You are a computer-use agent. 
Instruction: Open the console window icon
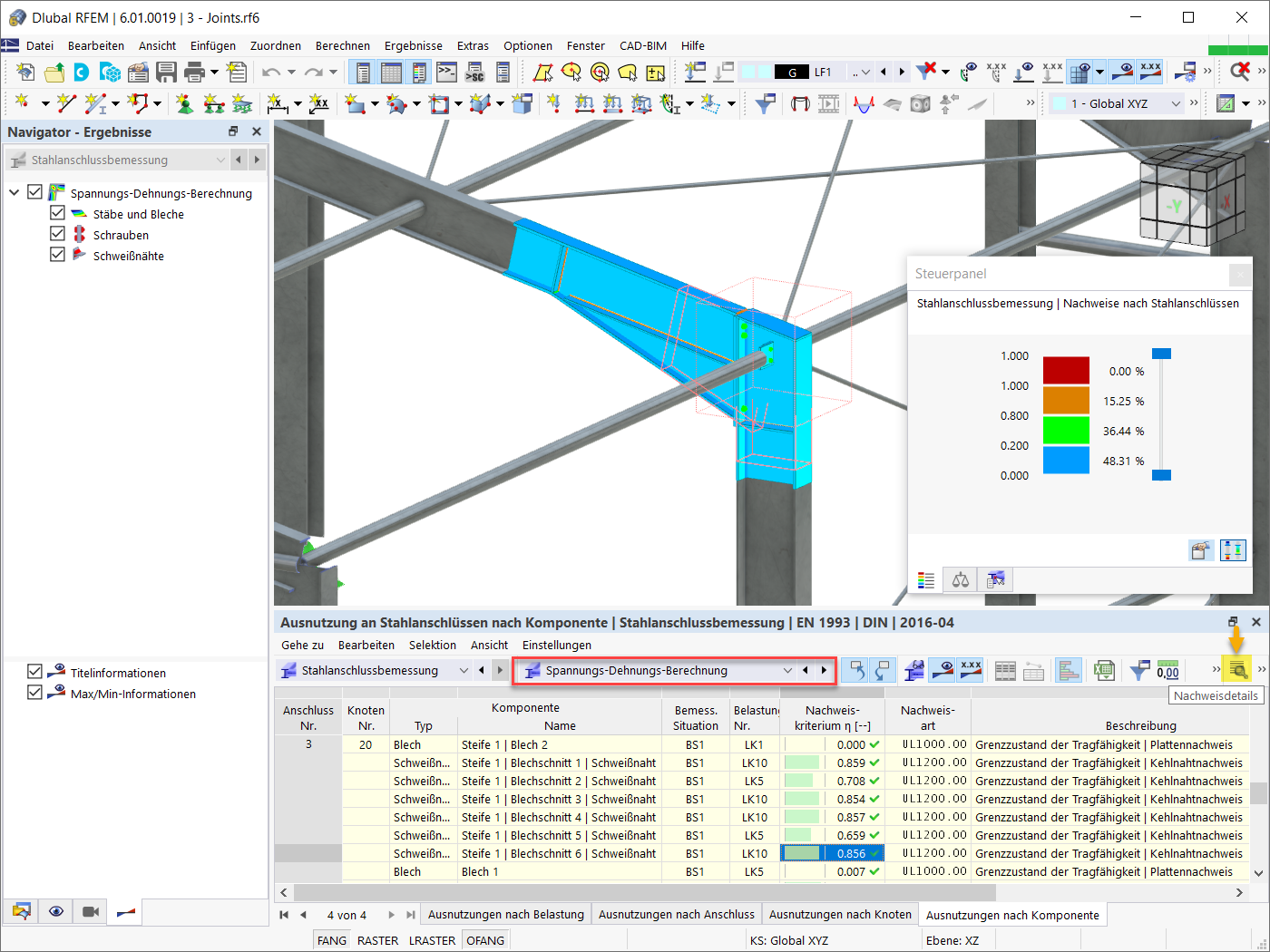click(x=446, y=72)
